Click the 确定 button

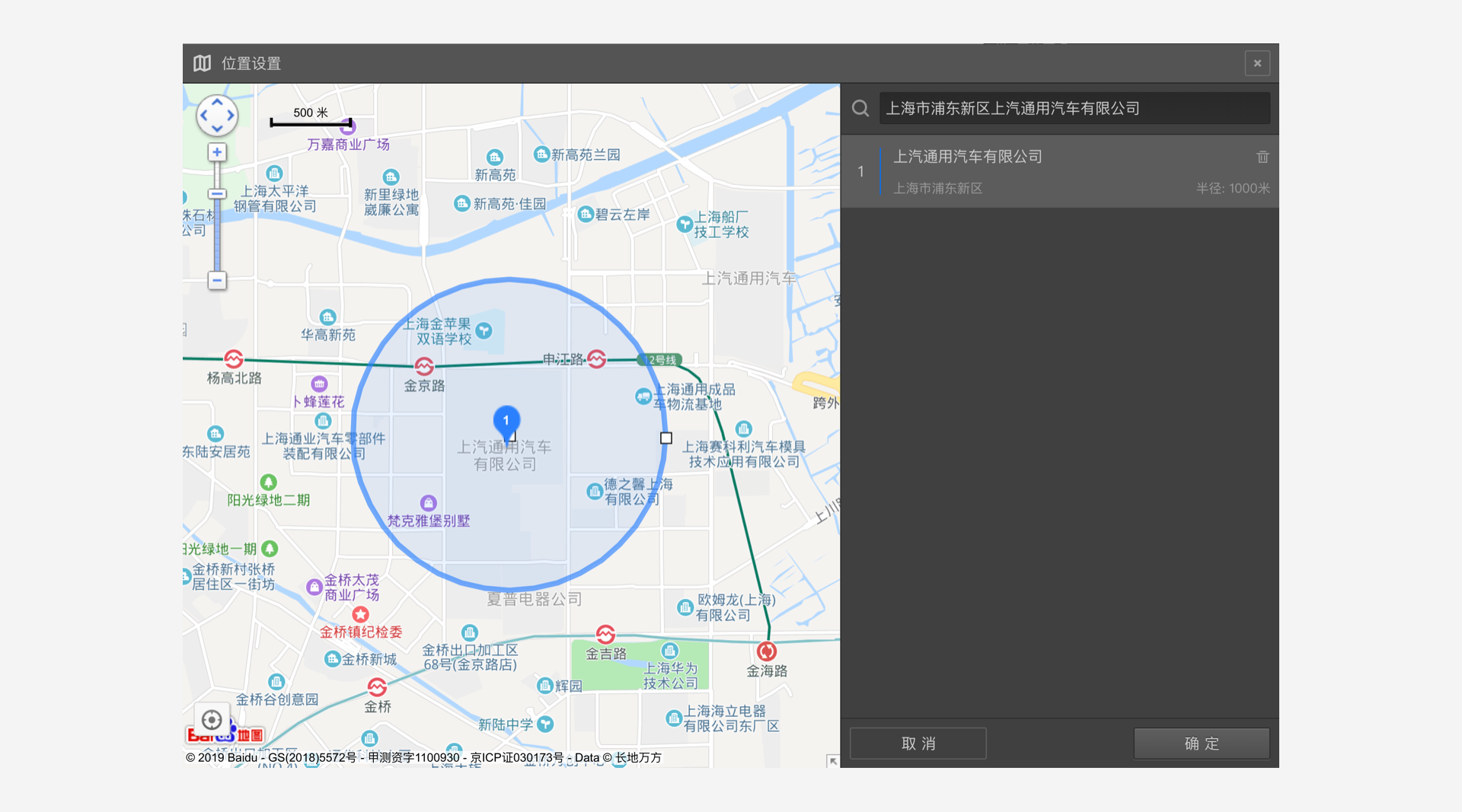(1202, 744)
